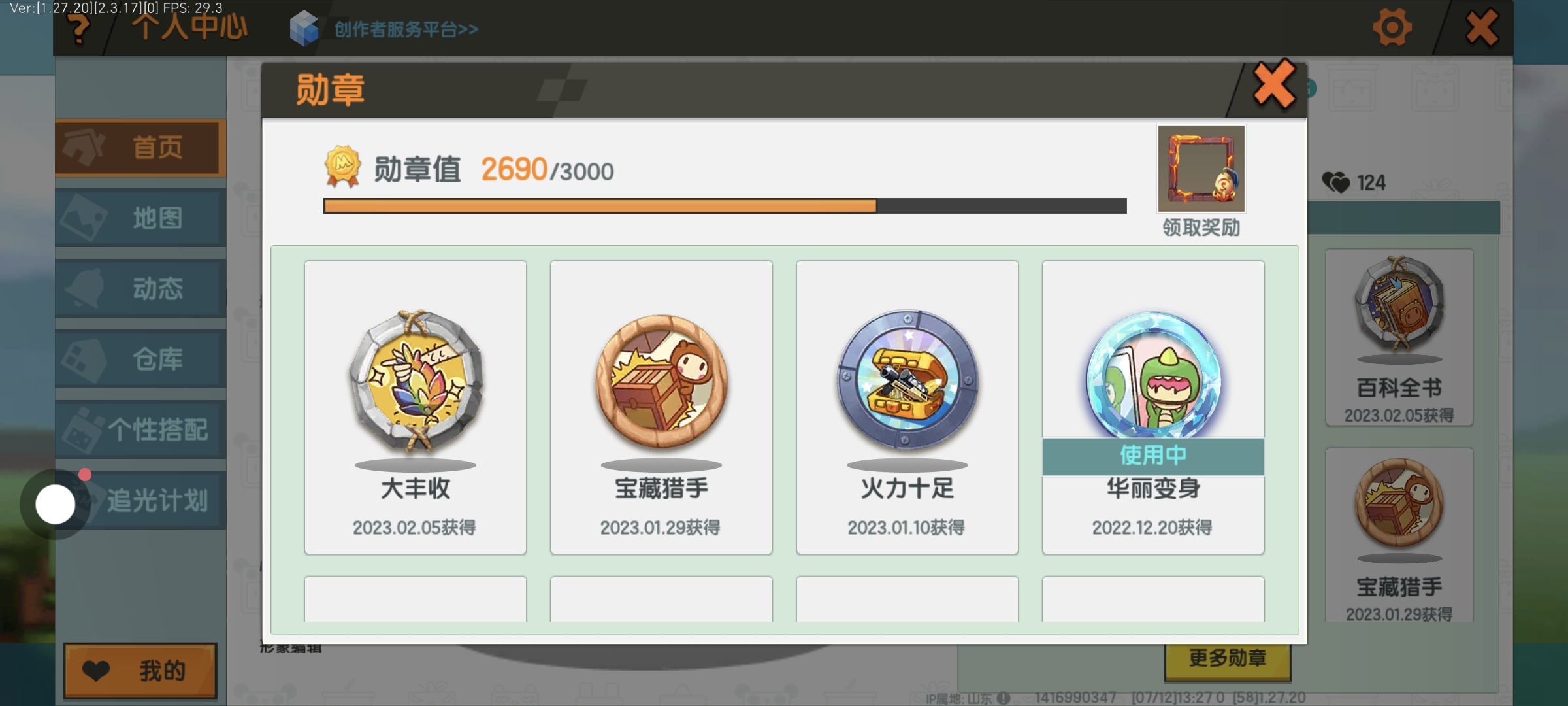Screen dimensions: 1568x706
Task: Click the 勋章值 progress bar
Action: 725,206
